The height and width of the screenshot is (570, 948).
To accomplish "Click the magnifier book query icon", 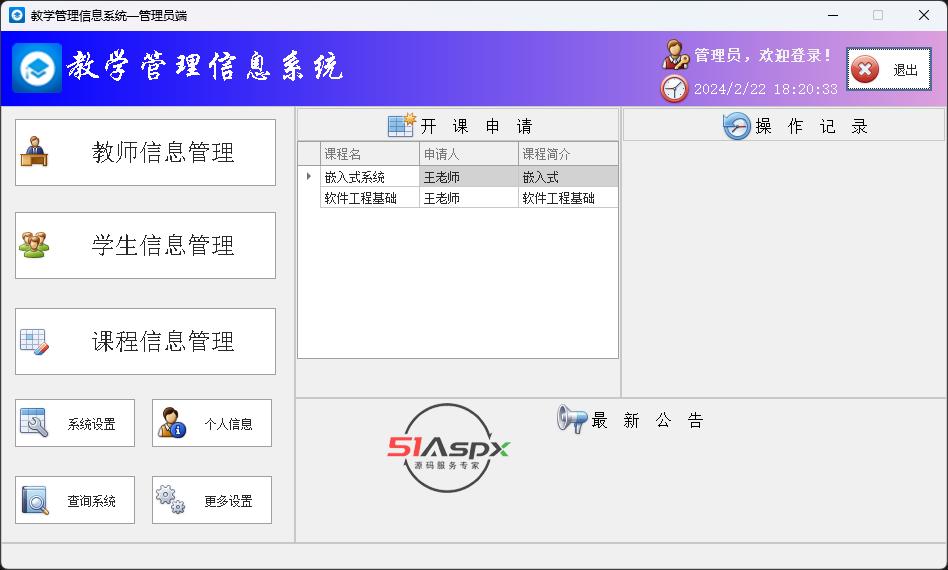I will [35, 500].
